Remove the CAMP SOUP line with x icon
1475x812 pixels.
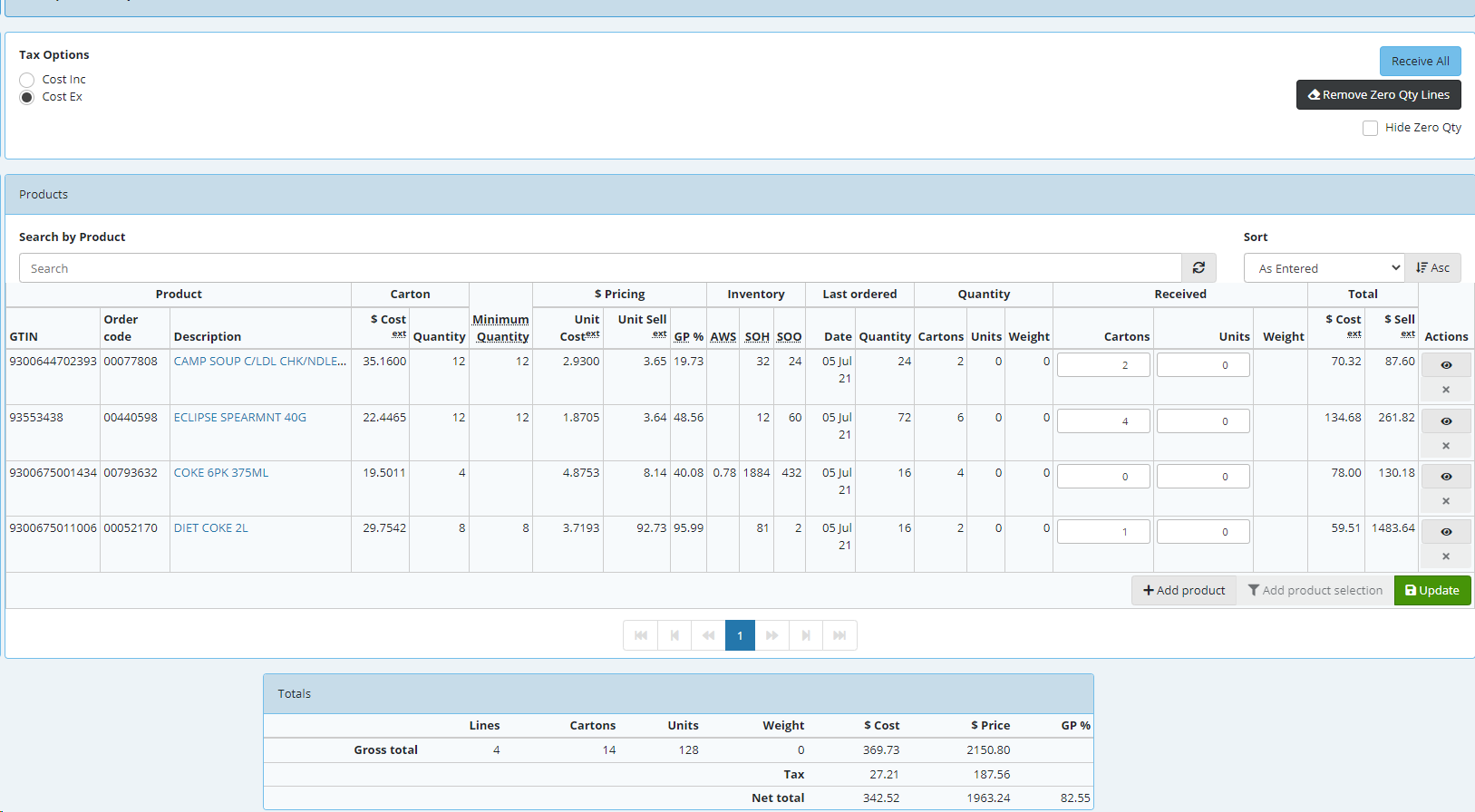tap(1446, 390)
